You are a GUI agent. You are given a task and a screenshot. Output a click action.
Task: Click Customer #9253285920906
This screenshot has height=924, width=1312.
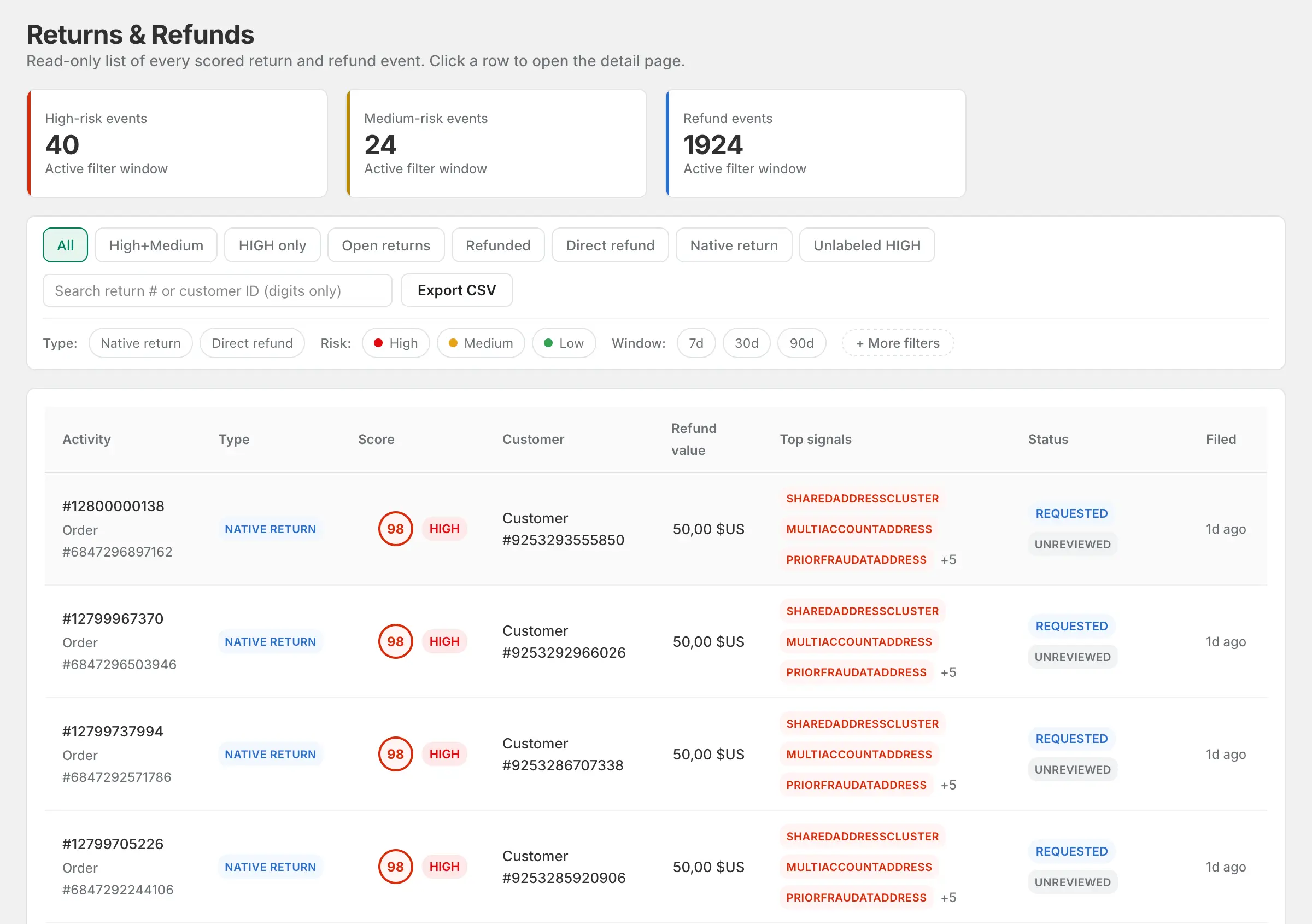point(564,867)
